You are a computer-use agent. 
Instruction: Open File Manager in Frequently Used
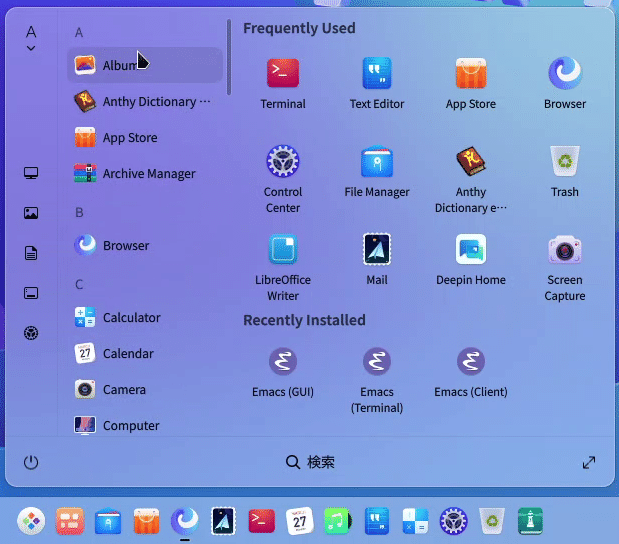[377, 171]
